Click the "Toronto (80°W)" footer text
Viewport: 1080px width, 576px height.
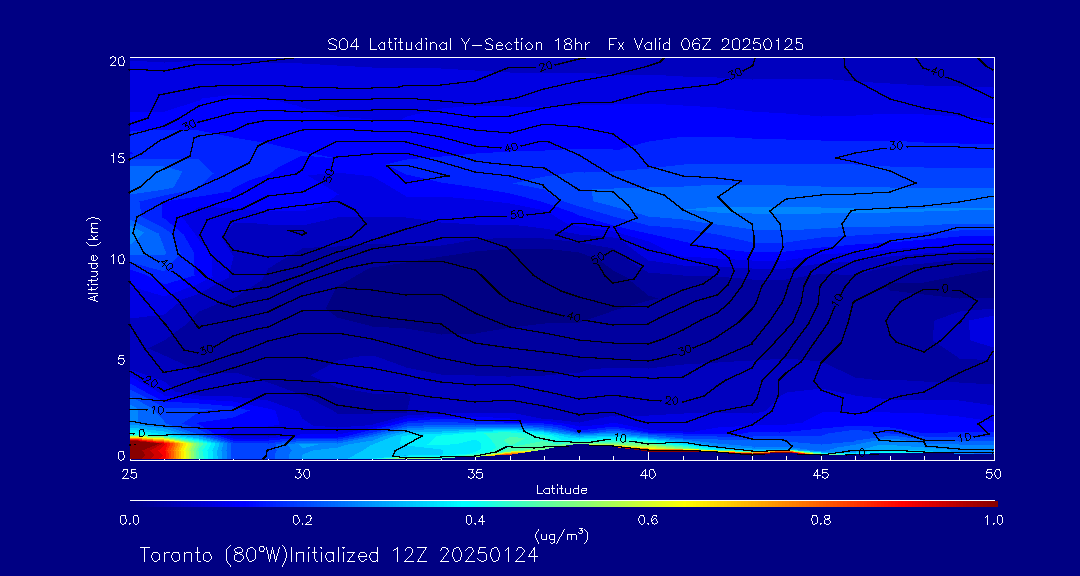213,555
